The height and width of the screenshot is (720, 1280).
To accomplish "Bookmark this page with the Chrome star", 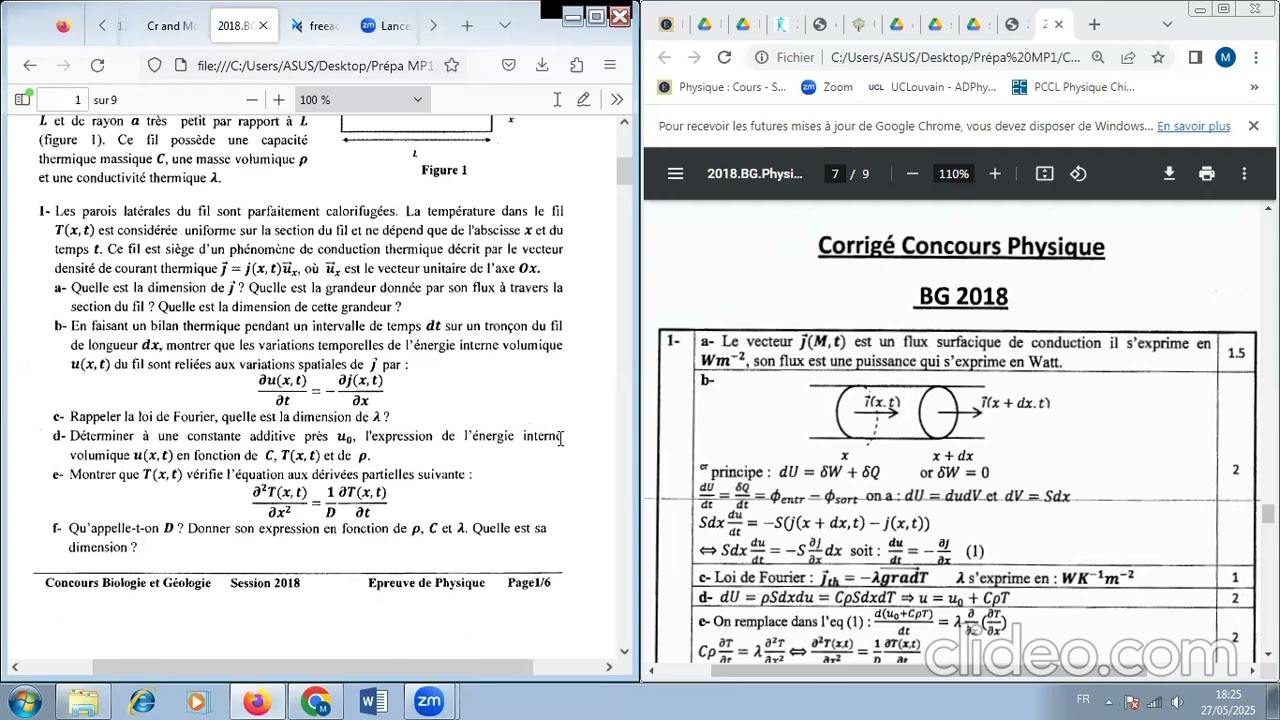I will tap(1158, 57).
